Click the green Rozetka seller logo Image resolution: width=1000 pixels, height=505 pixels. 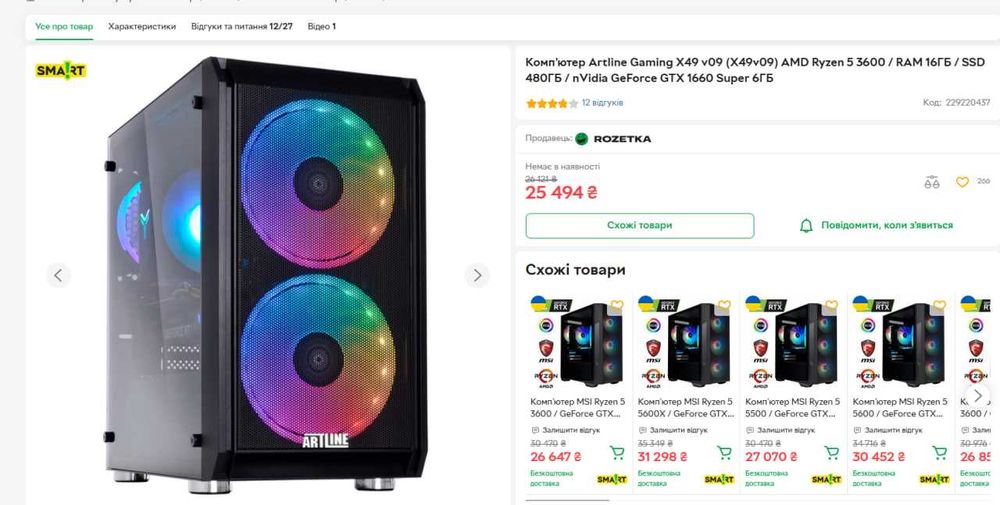pyautogui.click(x=582, y=139)
